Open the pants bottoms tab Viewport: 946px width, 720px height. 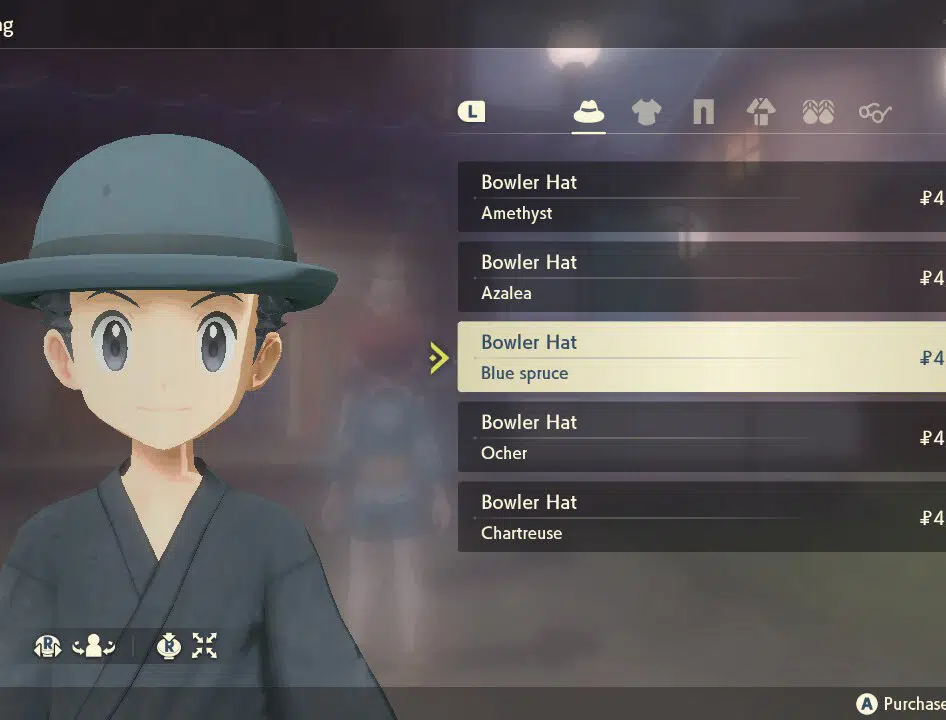tap(703, 112)
